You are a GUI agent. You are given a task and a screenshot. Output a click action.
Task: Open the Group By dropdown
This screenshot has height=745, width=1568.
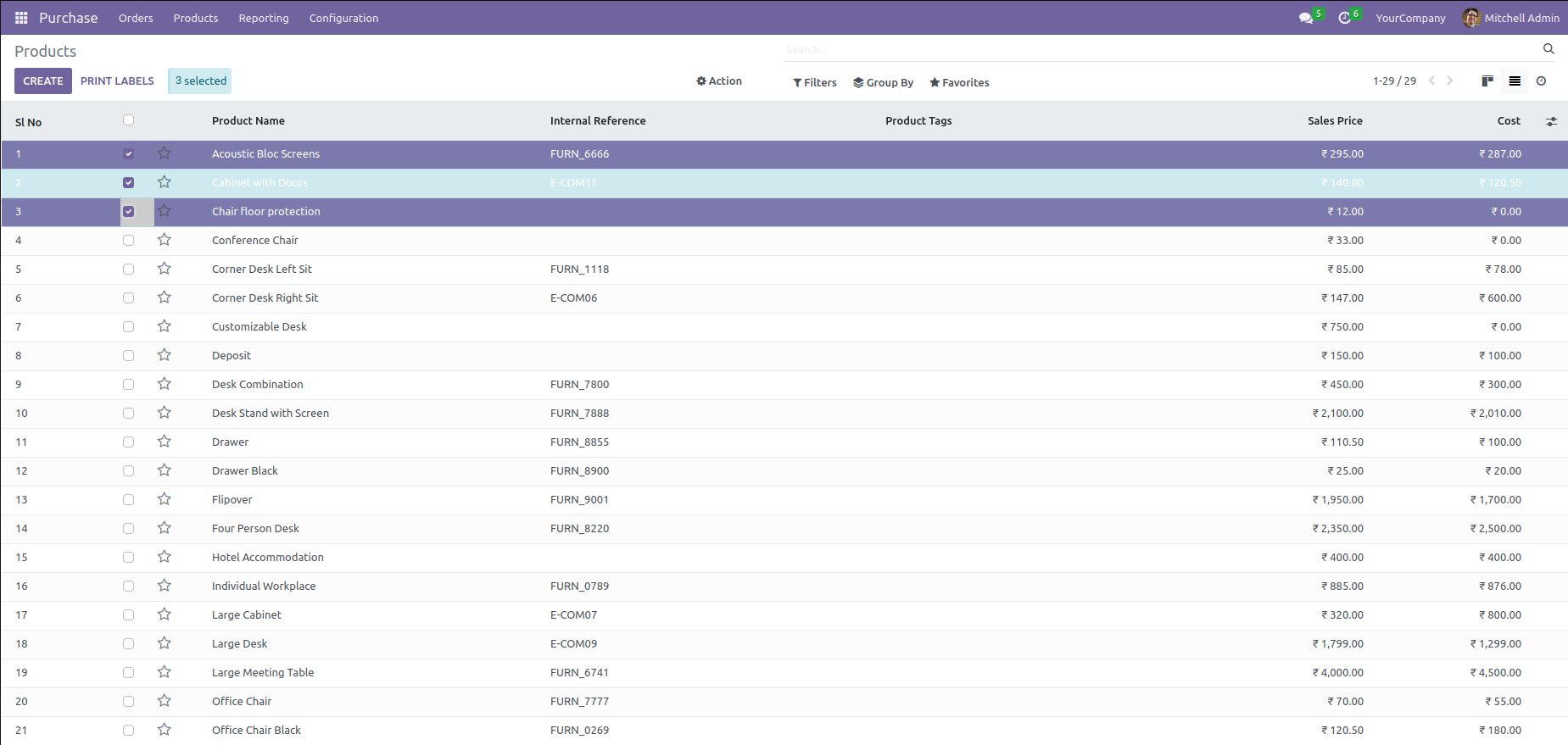click(x=883, y=82)
